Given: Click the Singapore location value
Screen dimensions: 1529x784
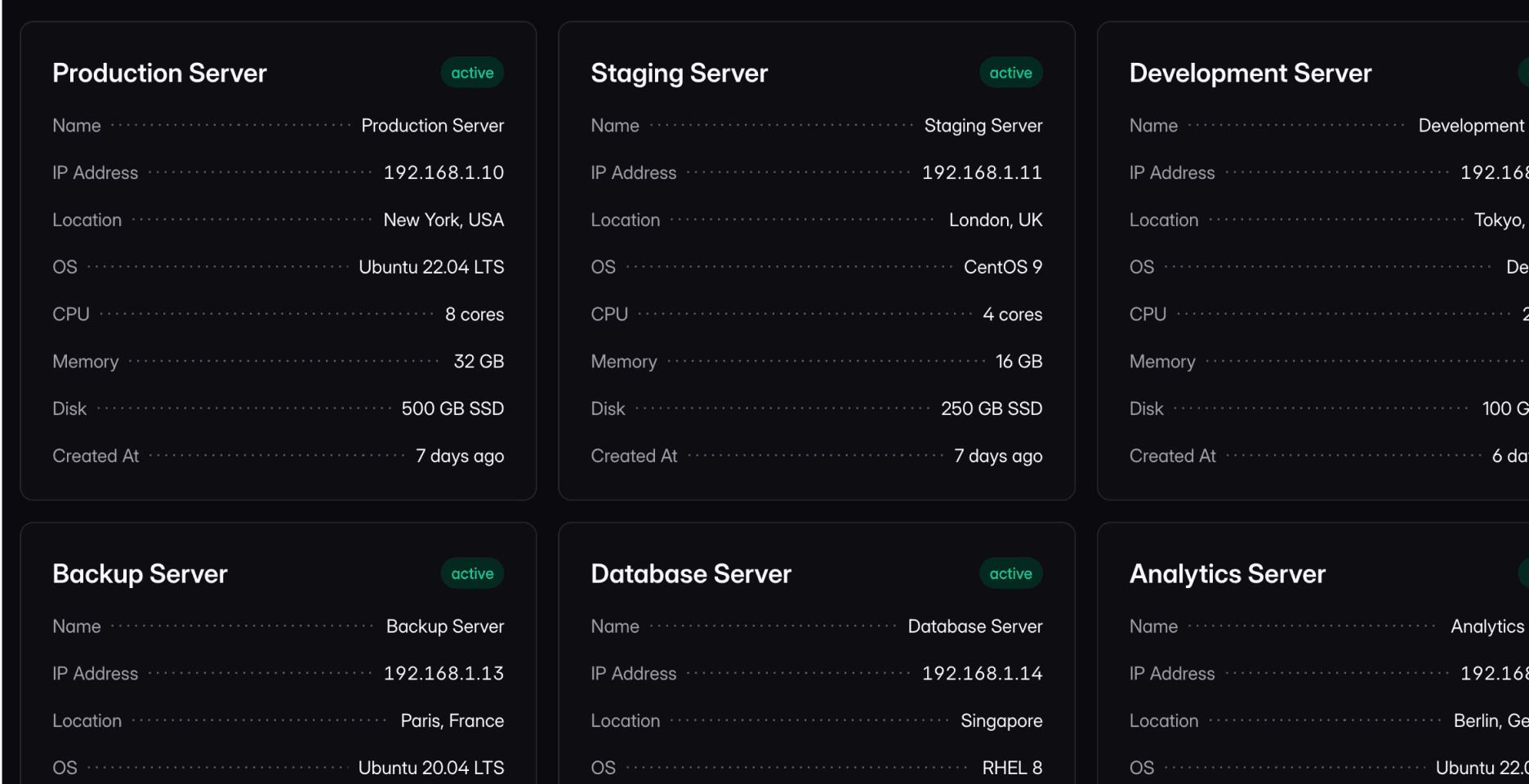Looking at the screenshot, I should [x=1001, y=720].
